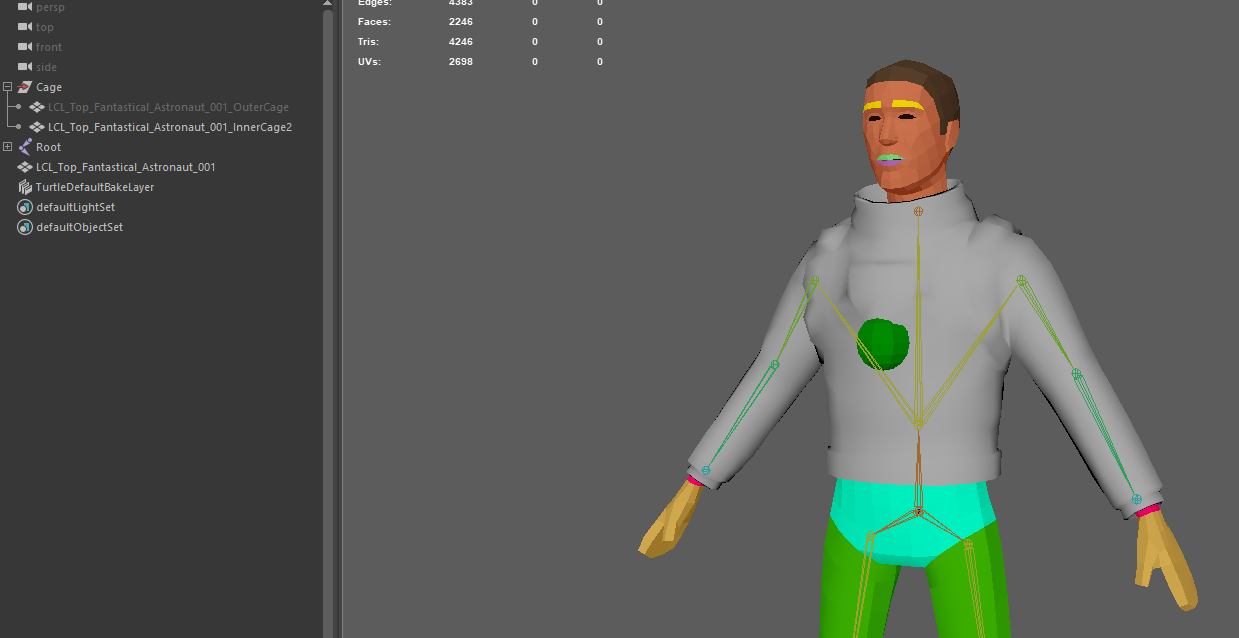Collapse the Cage group in outliner
1239x638 pixels.
coord(7,87)
